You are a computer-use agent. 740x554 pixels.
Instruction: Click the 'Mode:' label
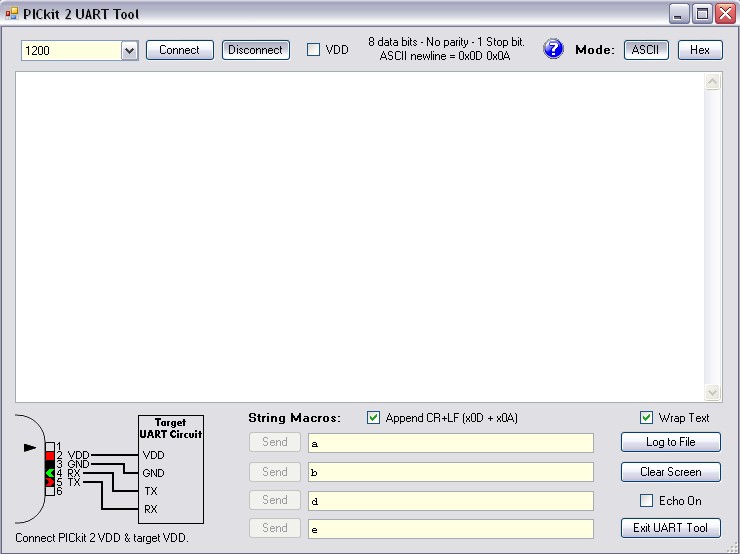(x=595, y=50)
